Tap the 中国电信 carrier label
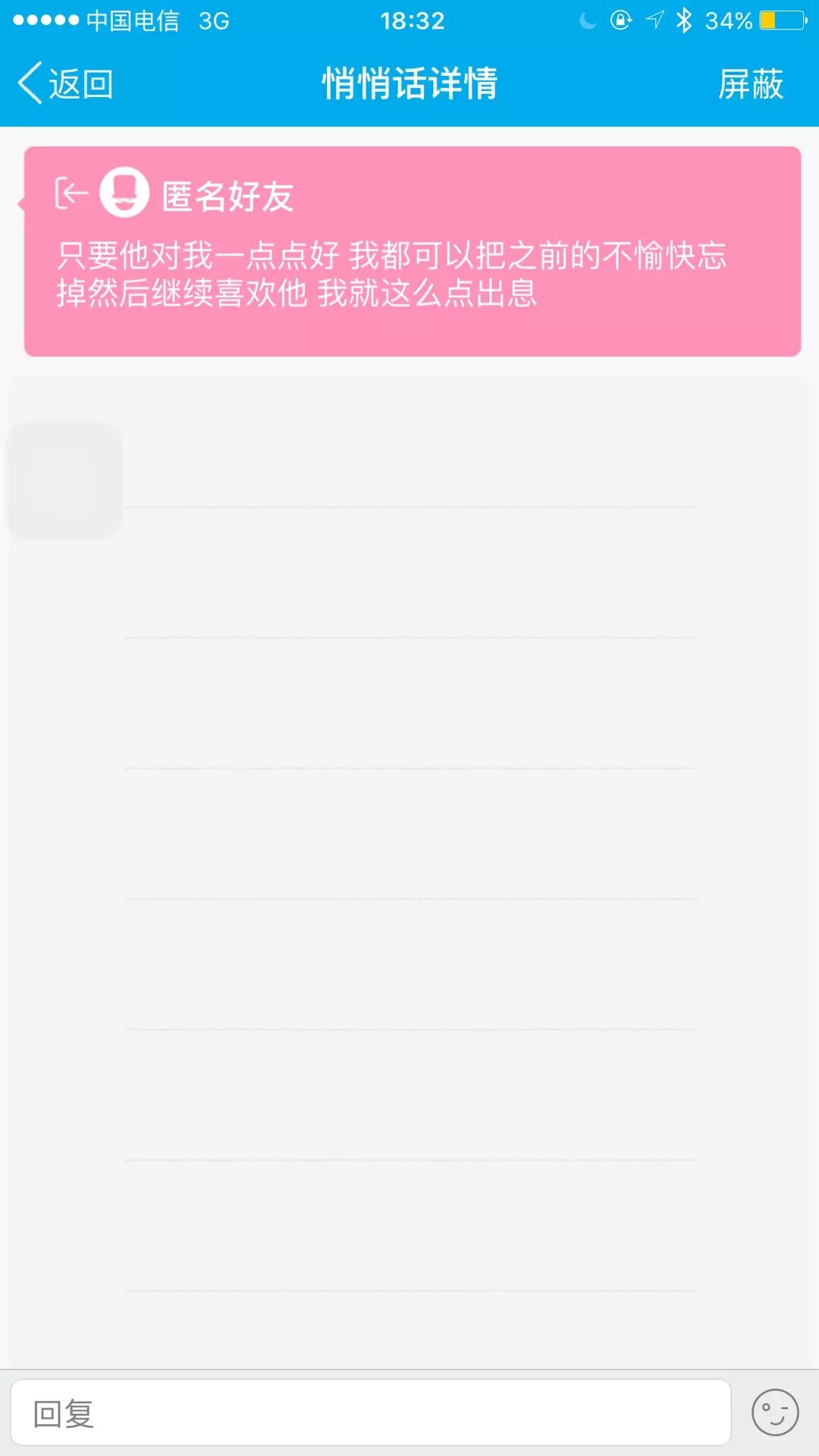This screenshot has width=819, height=1456. point(133,20)
